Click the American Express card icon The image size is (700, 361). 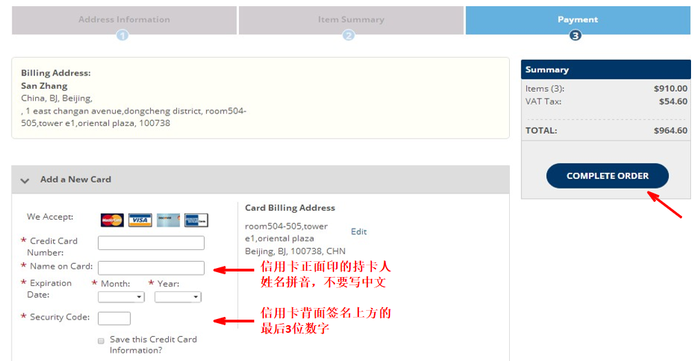tap(196, 220)
